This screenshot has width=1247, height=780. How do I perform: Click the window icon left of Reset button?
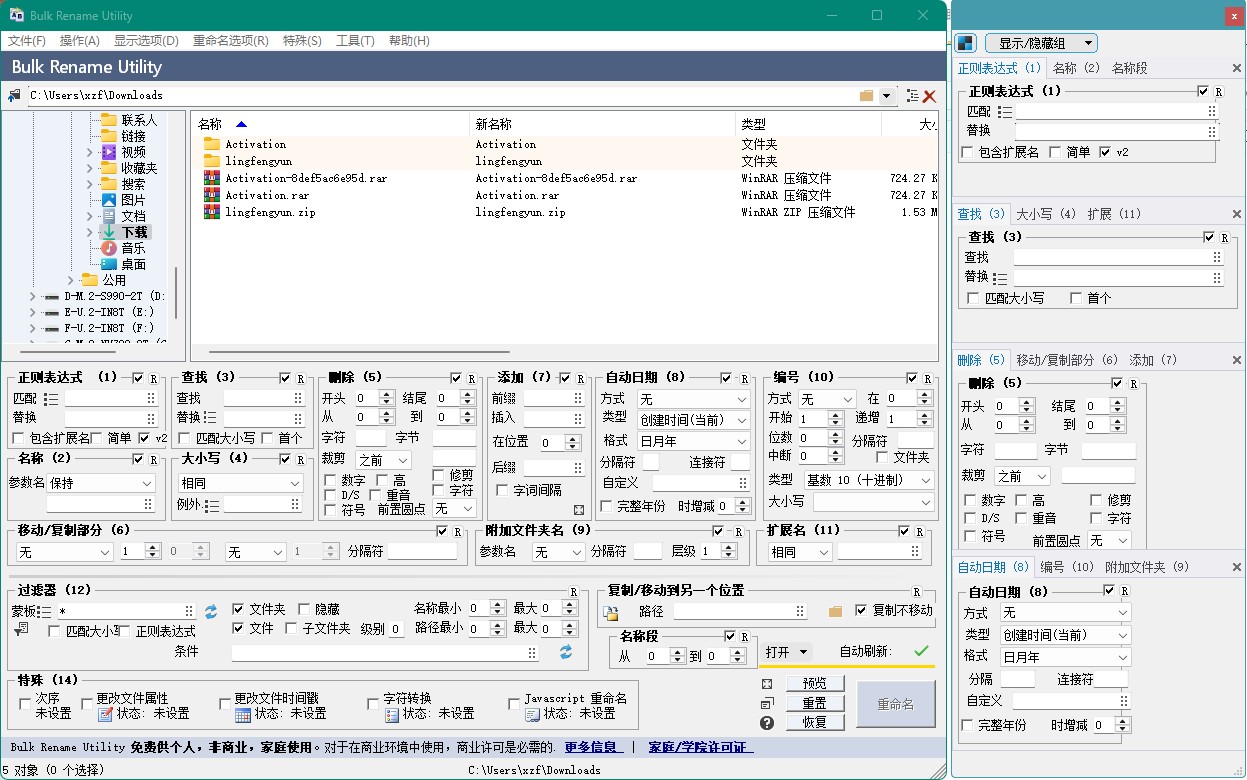click(x=767, y=704)
